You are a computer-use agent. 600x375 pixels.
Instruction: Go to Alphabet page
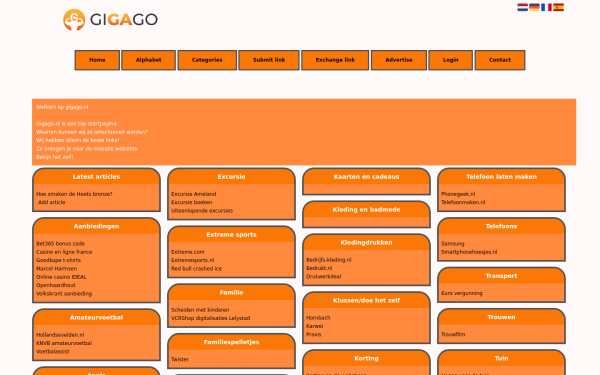(x=148, y=60)
